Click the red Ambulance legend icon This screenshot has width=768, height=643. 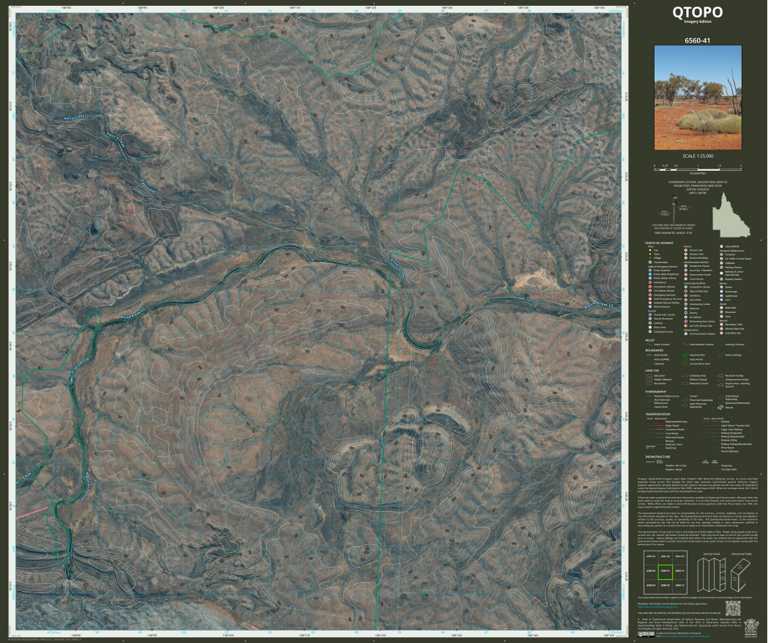coord(650,283)
